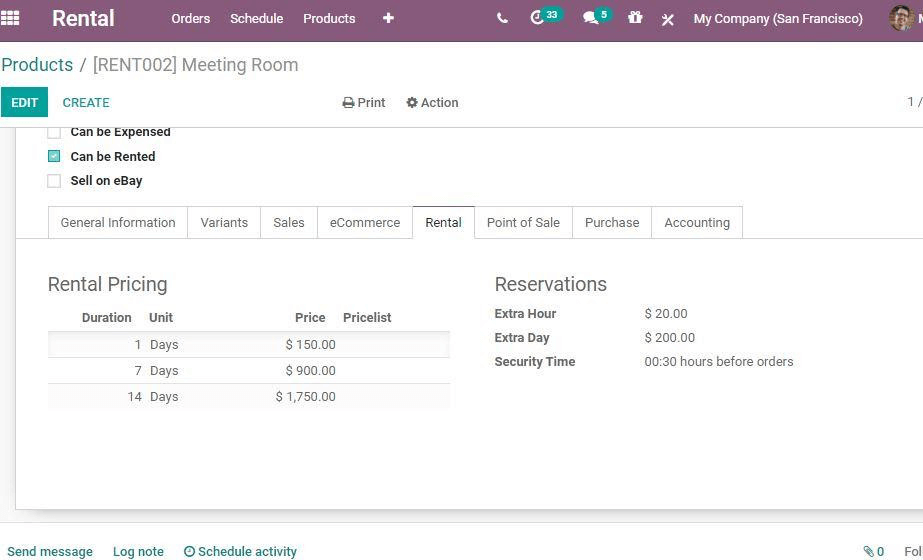Open the Orders menu
This screenshot has width=923, height=560.
tap(191, 18)
